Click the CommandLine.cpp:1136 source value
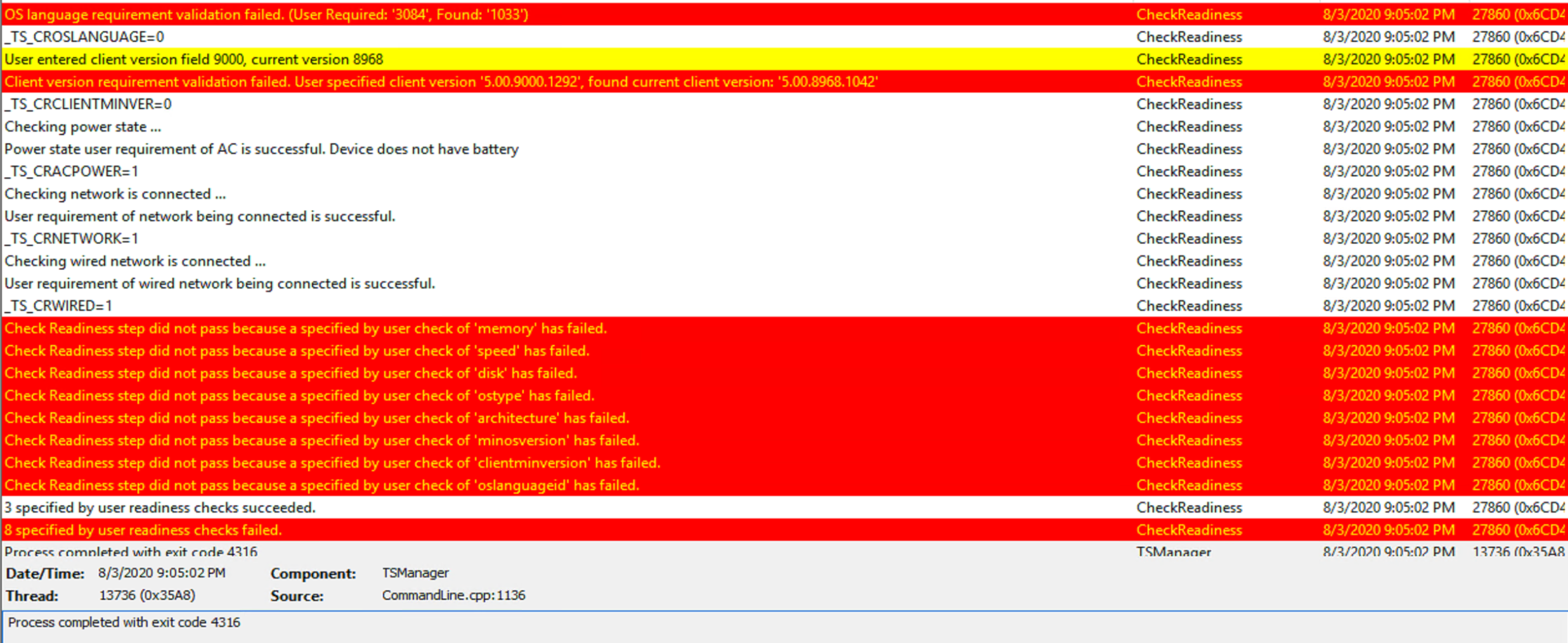This screenshot has height=643, width=1568. (453, 595)
